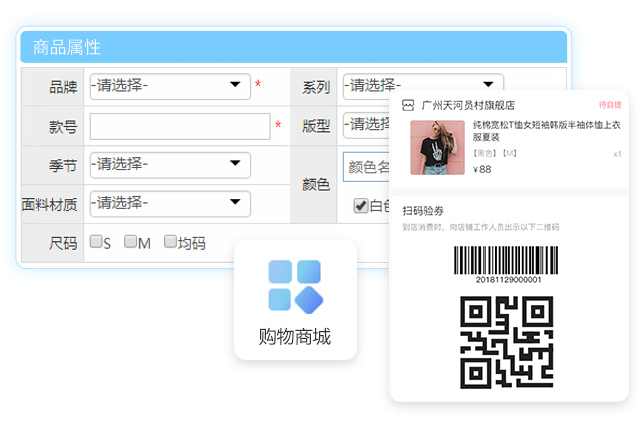The image size is (642, 447).
Task: Focus the 款号 text input field
Action: tap(179, 126)
